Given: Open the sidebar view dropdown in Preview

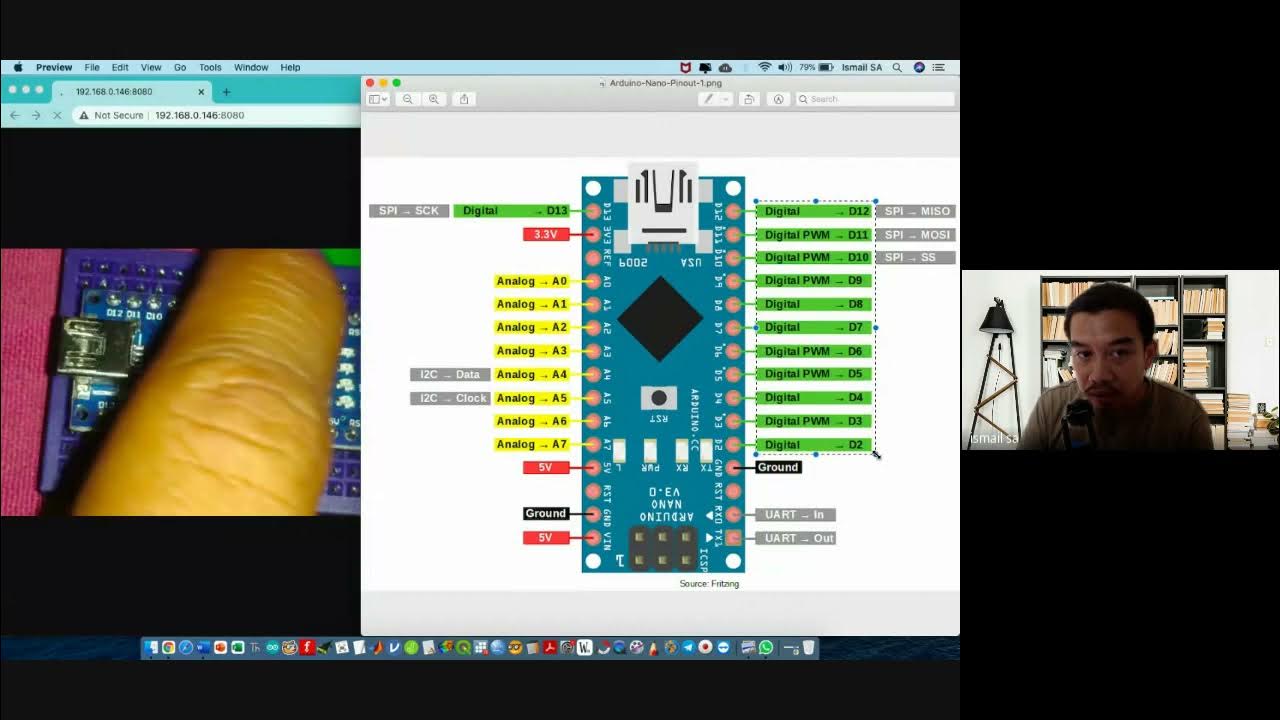Looking at the screenshot, I should pyautogui.click(x=376, y=99).
